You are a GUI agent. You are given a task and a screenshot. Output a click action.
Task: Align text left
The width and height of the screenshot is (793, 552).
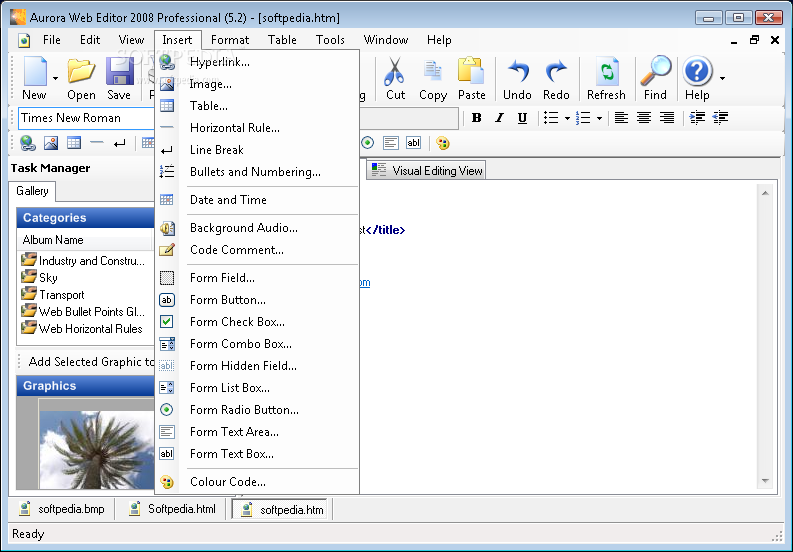(x=621, y=118)
